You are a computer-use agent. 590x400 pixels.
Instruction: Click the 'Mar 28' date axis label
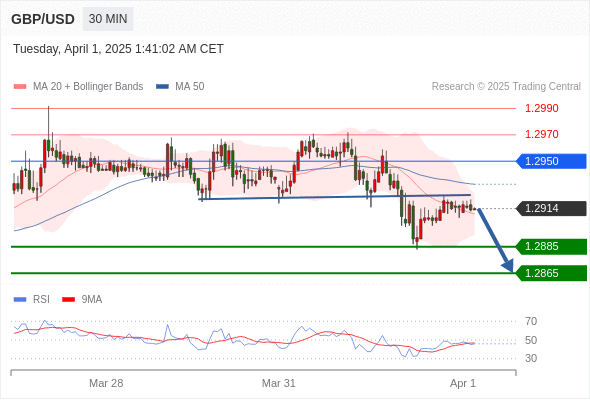pyautogui.click(x=106, y=383)
